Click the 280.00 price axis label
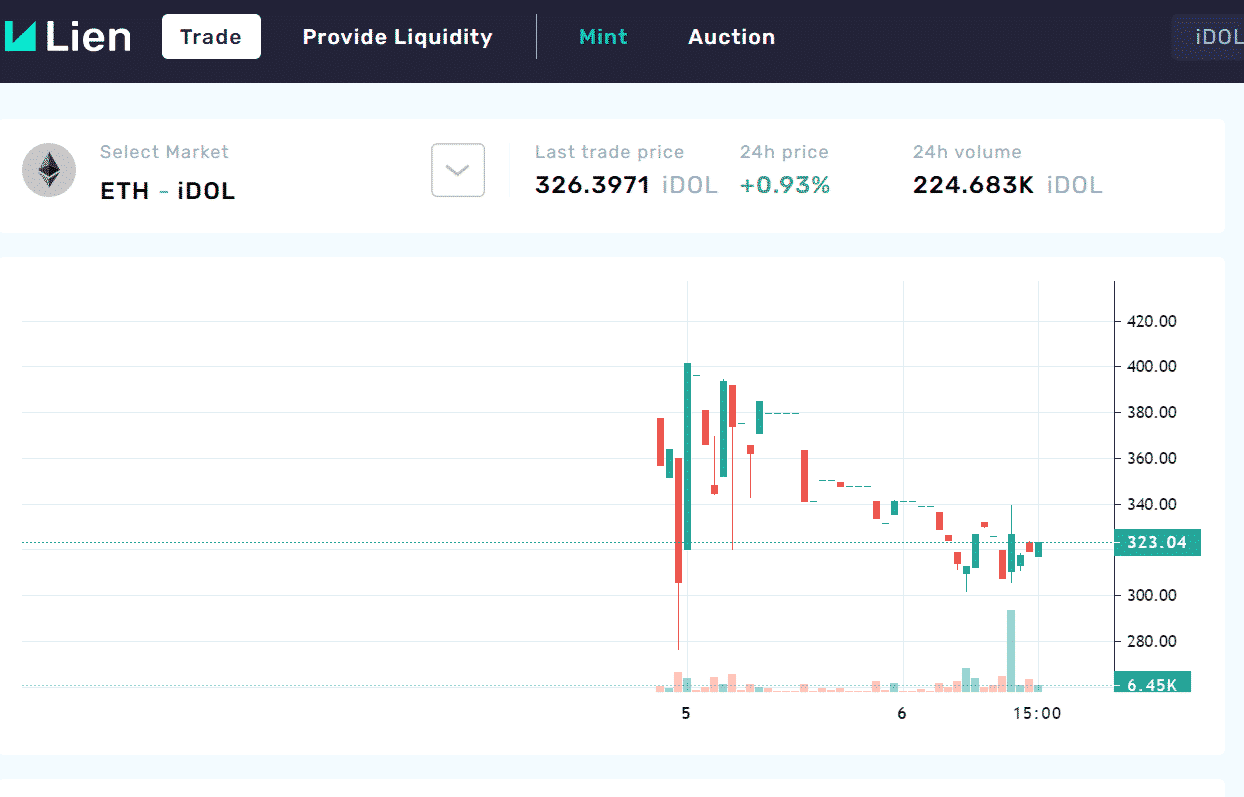The image size is (1244, 797). pos(1151,641)
